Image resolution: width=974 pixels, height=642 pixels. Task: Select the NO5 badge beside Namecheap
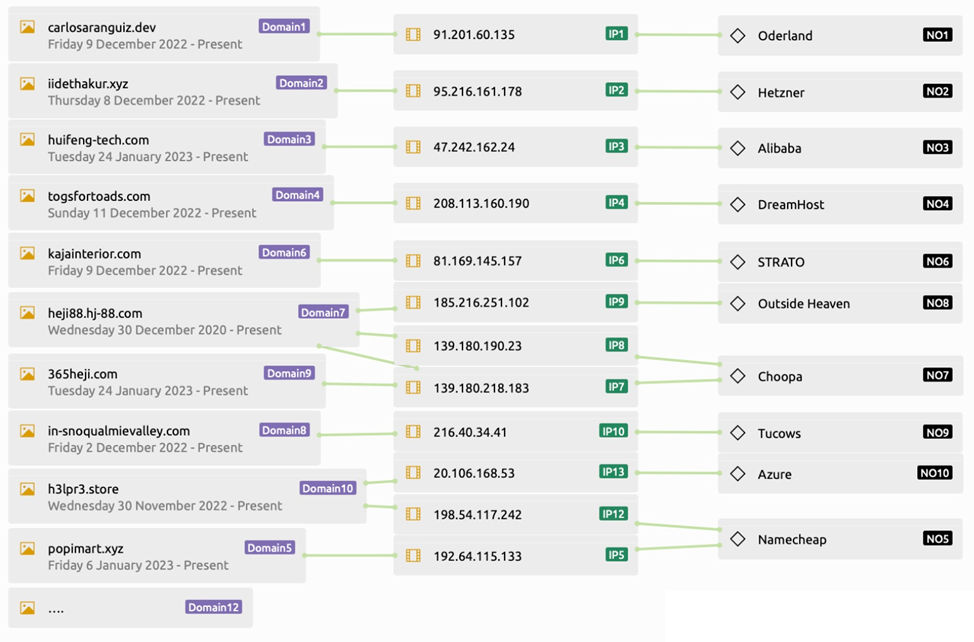[937, 538]
